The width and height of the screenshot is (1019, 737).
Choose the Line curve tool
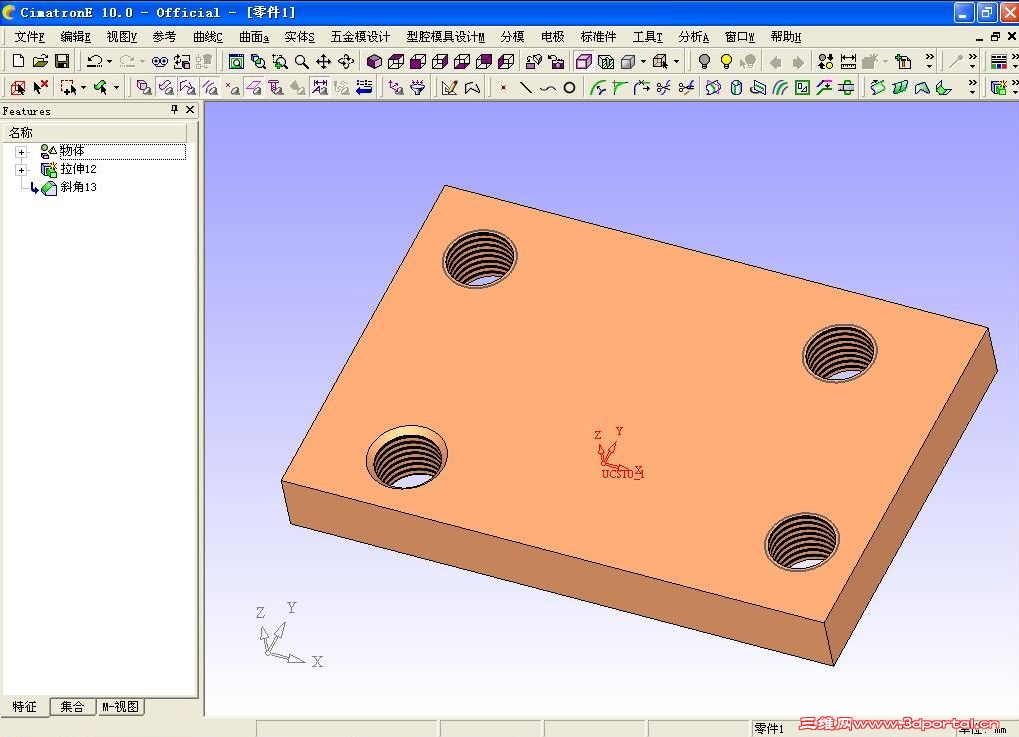(x=526, y=87)
